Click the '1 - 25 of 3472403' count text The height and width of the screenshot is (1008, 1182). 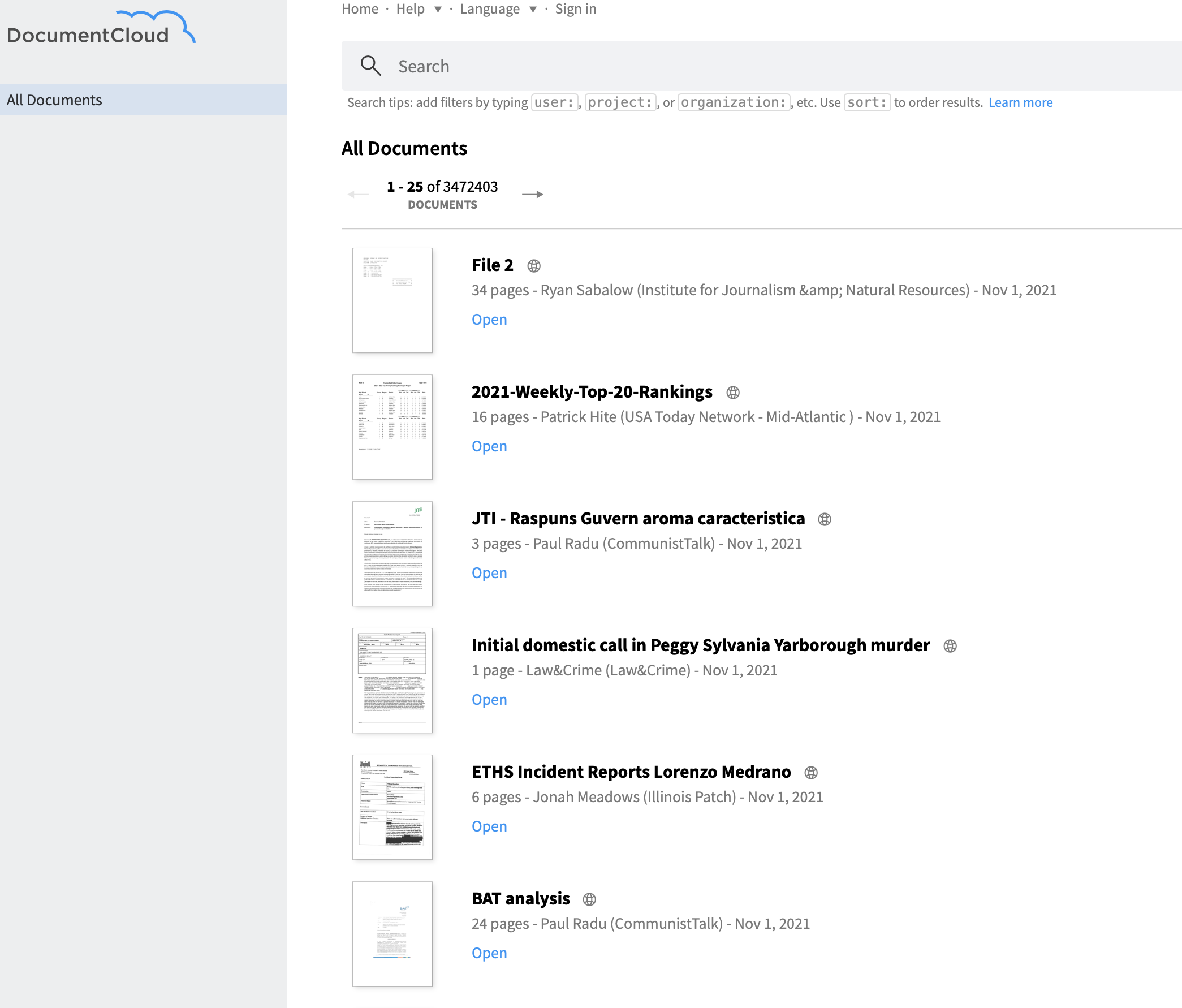[442, 187]
